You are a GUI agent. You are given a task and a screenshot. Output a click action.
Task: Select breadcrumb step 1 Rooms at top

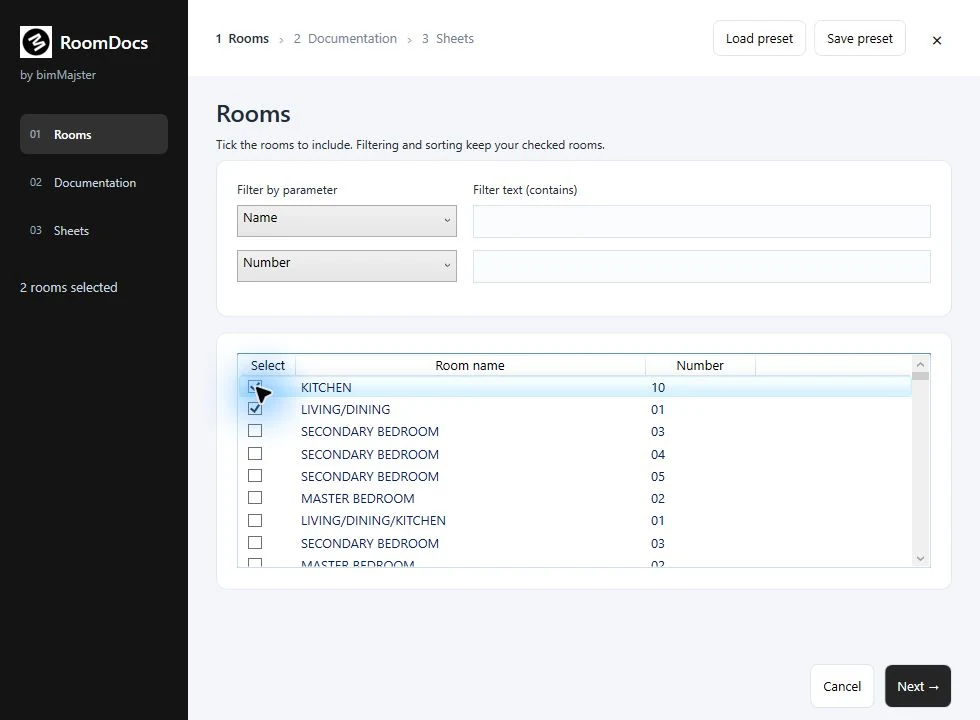click(x=242, y=39)
